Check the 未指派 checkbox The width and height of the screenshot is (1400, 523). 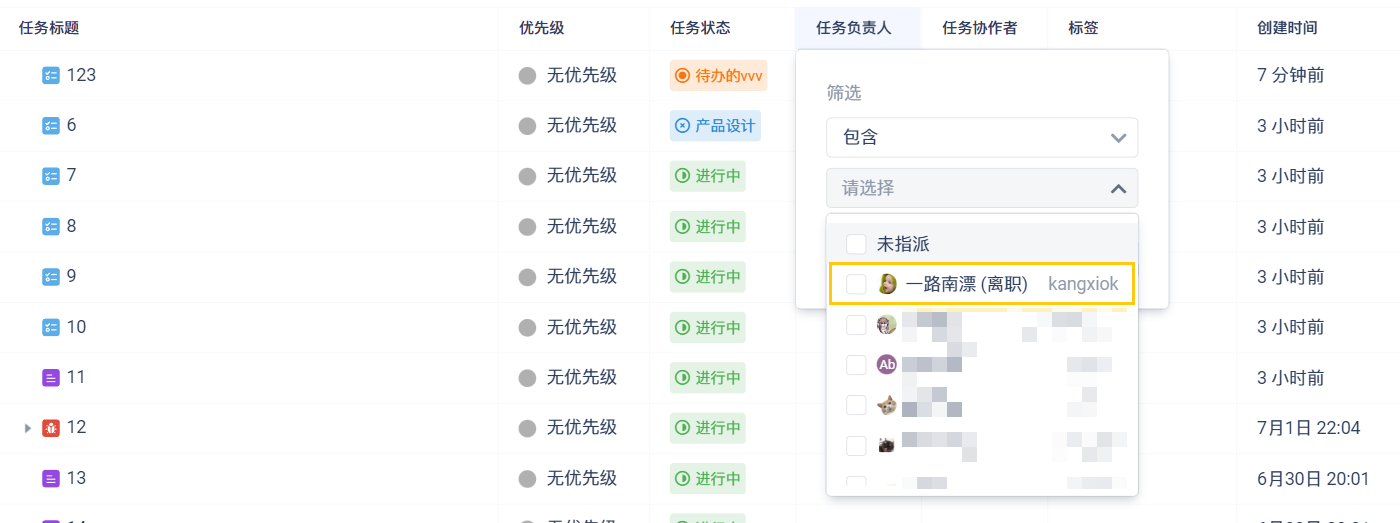pyautogui.click(x=856, y=244)
